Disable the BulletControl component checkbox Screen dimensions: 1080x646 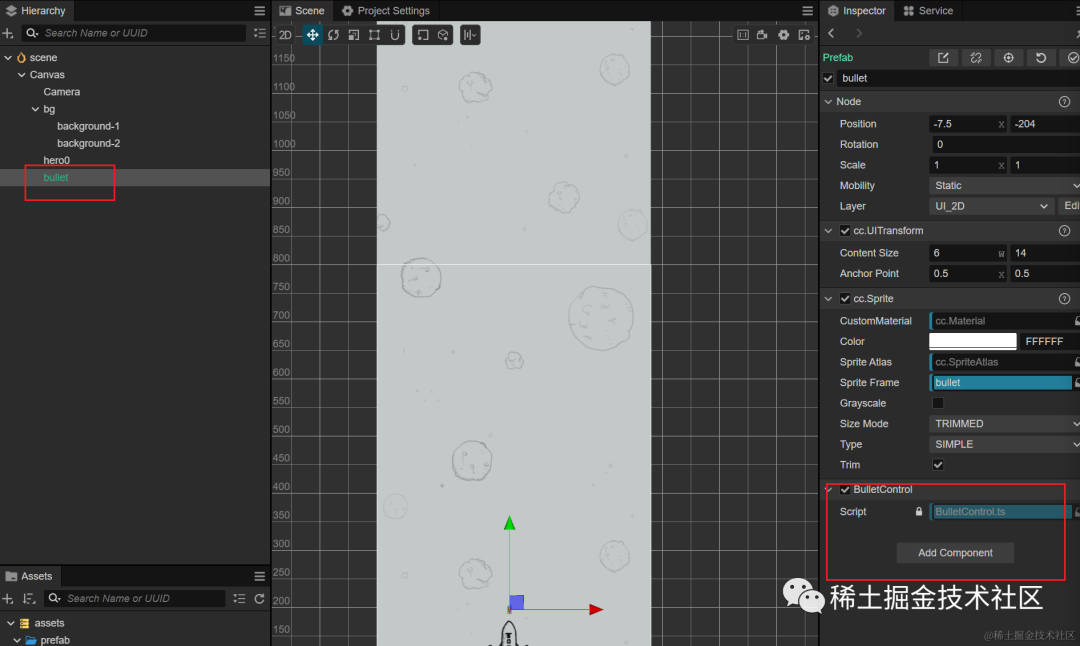click(845, 490)
